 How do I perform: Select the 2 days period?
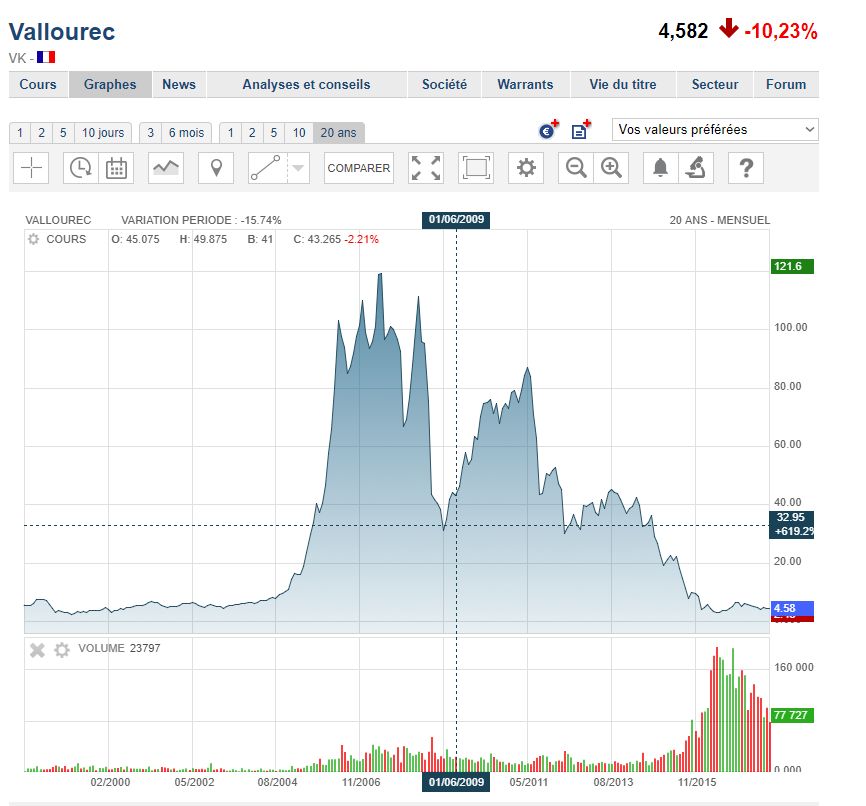[x=41, y=133]
